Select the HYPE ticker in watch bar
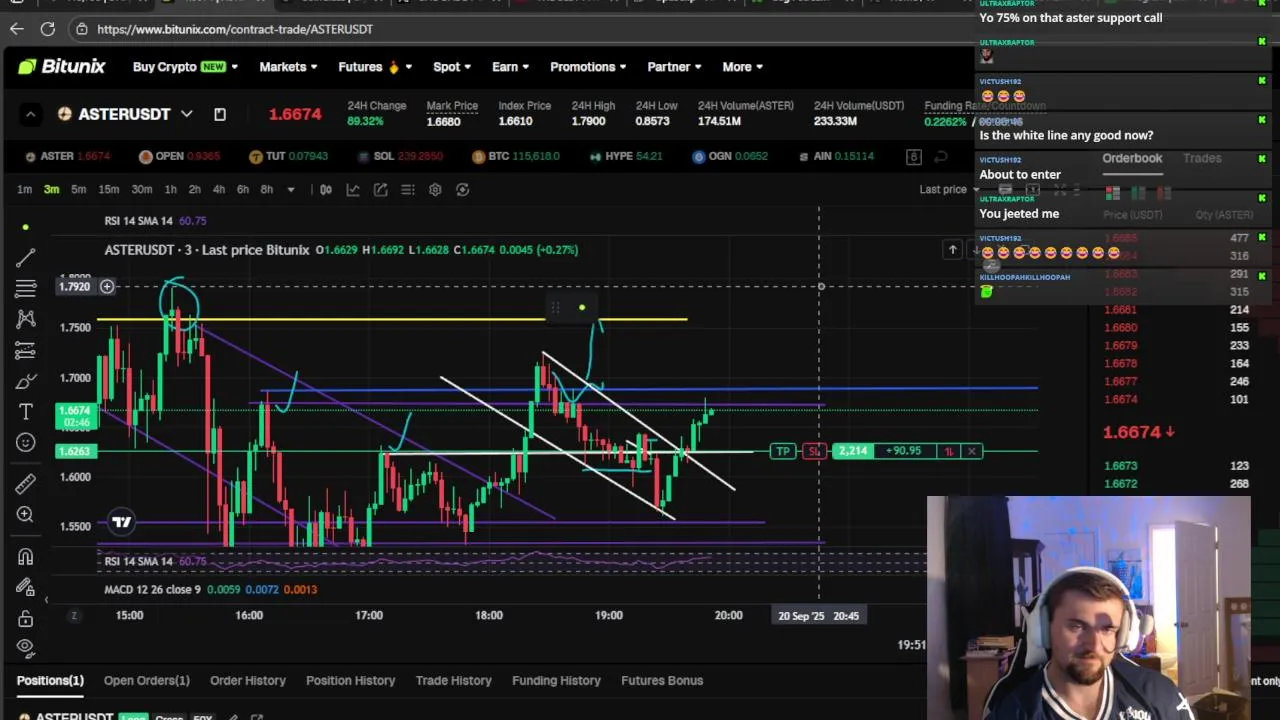This screenshot has width=1280, height=720. coord(626,156)
